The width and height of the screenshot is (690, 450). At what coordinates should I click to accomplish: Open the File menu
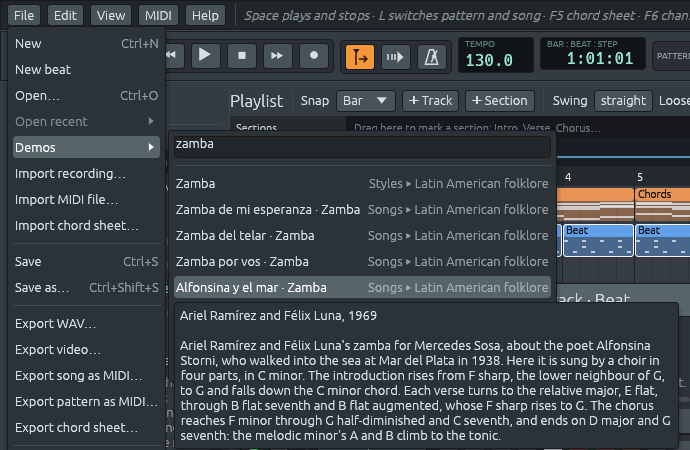(24, 15)
